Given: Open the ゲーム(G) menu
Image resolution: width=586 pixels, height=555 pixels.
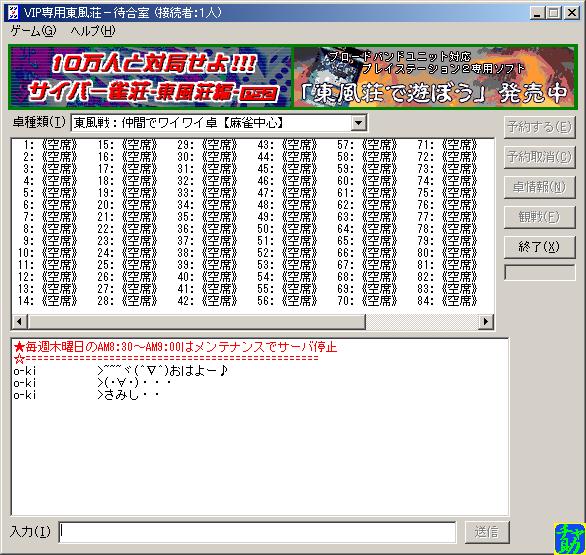Looking at the screenshot, I should (33, 31).
